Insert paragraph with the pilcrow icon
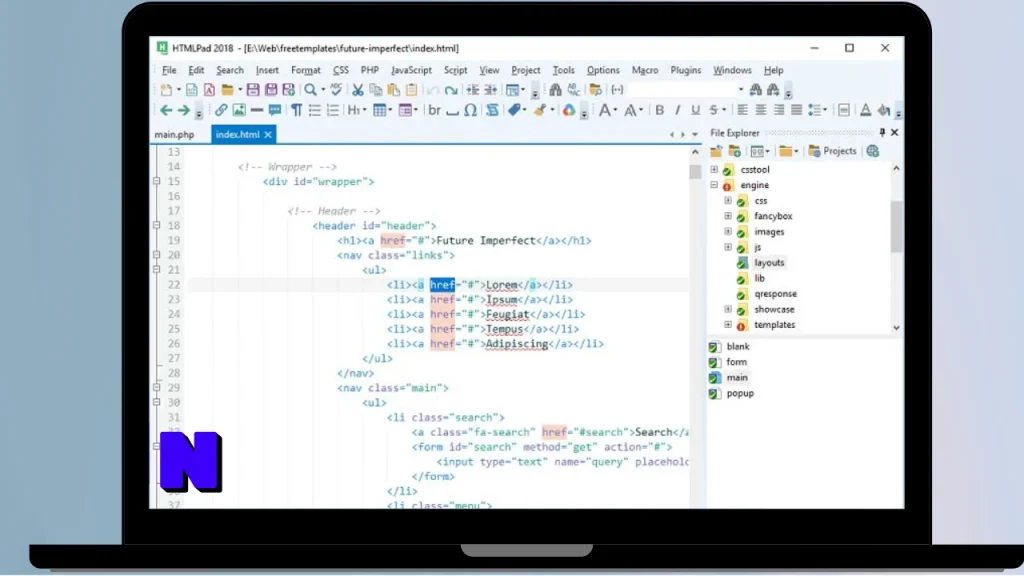Viewport: 1024px width, 576px height. coord(296,110)
